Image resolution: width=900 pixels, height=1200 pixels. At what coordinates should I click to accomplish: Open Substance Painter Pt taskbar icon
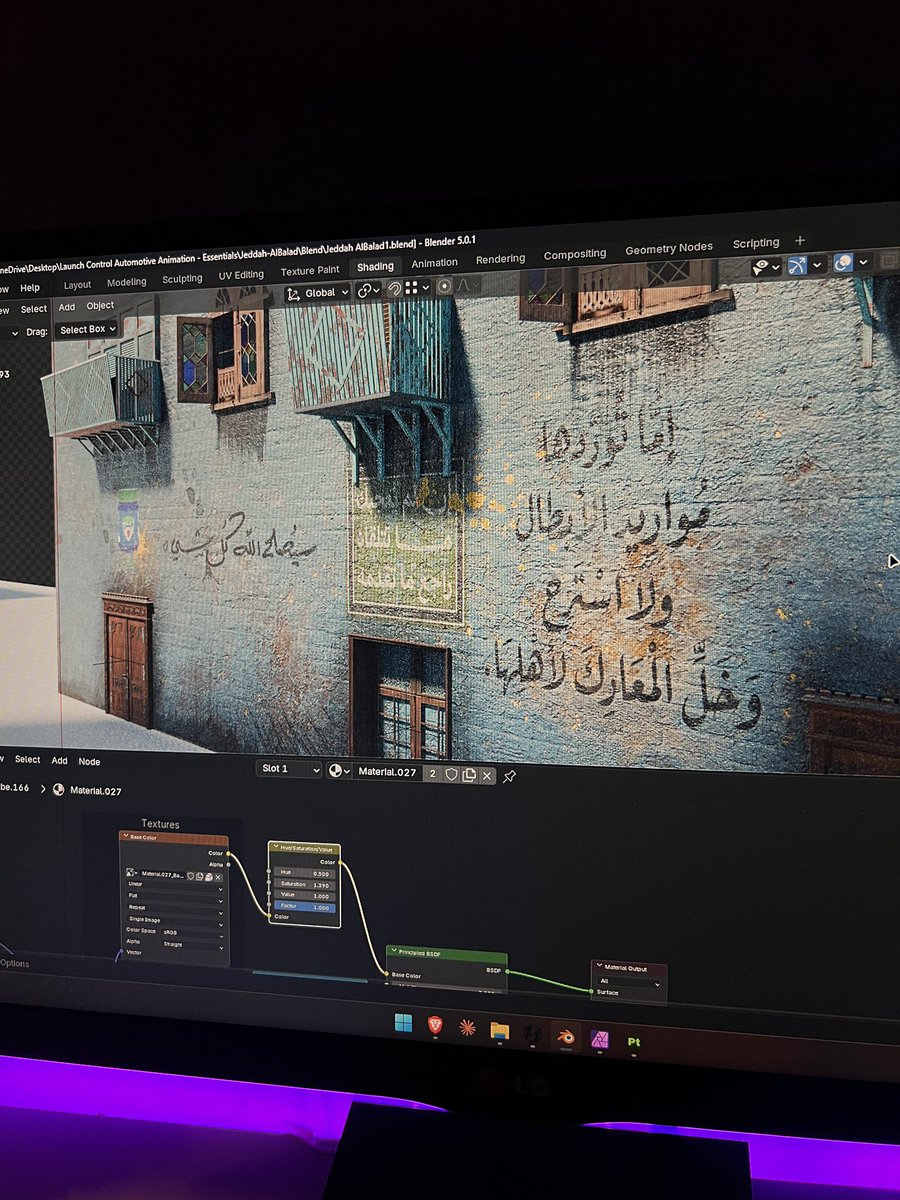point(633,1041)
